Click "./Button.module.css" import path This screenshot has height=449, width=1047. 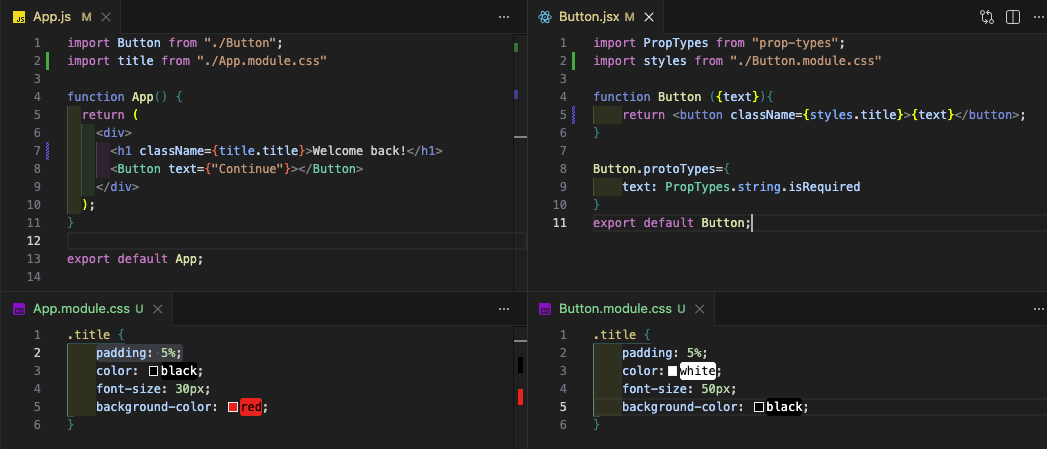tap(805, 61)
